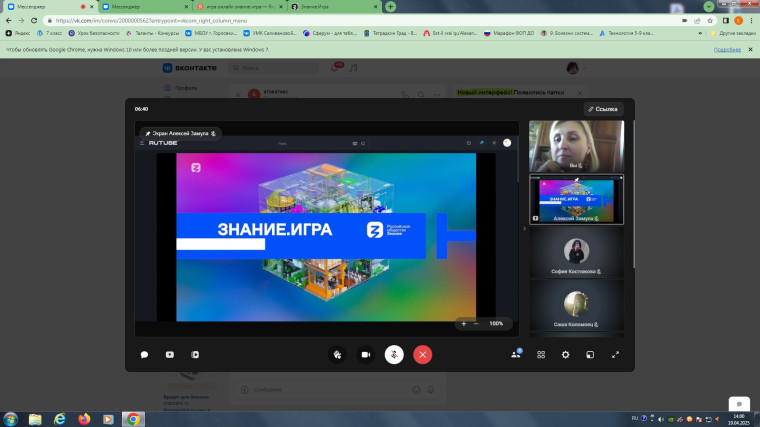Unmute the microphone button

click(394, 355)
